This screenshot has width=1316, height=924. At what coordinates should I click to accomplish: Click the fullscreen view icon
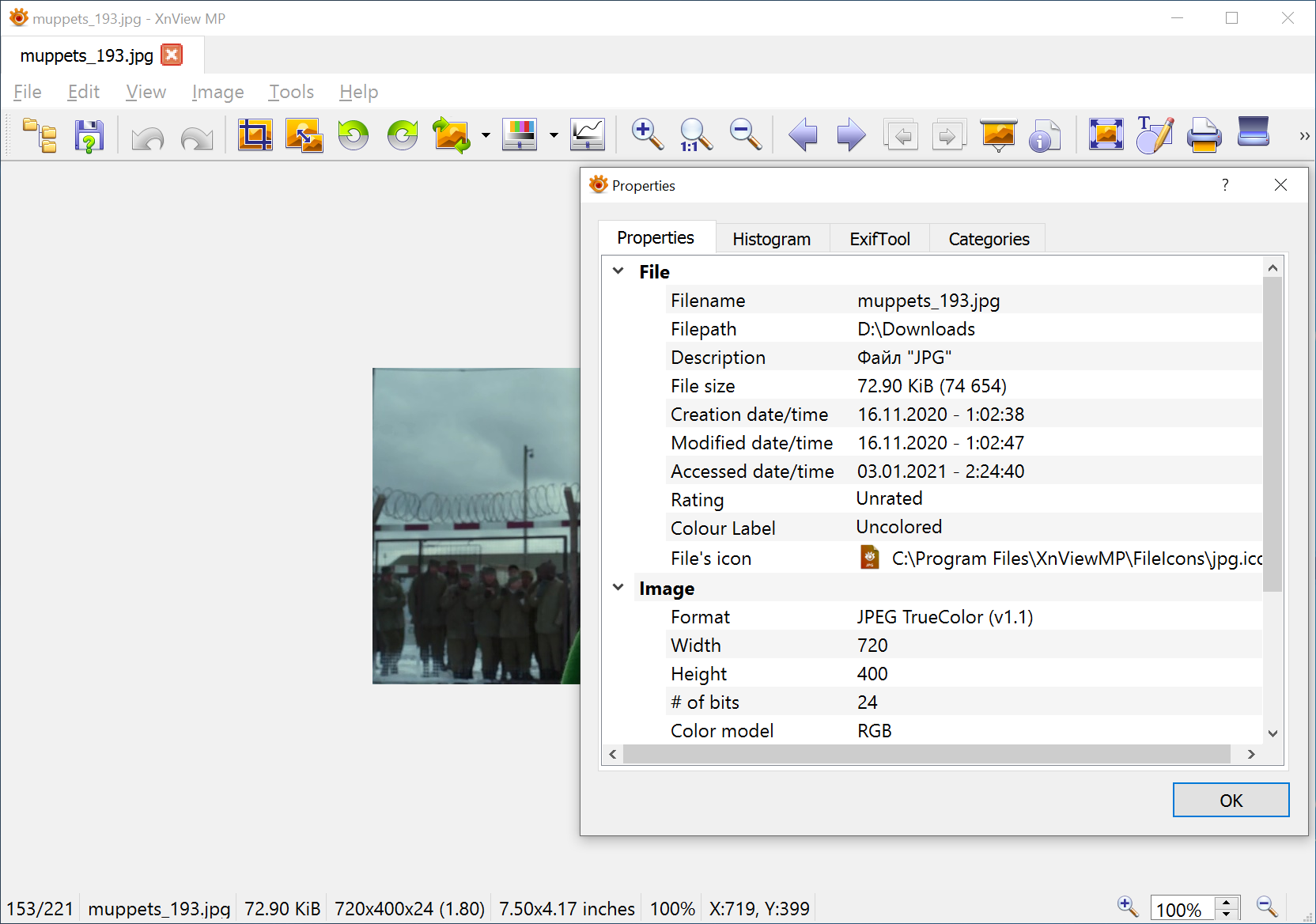pos(1106,135)
